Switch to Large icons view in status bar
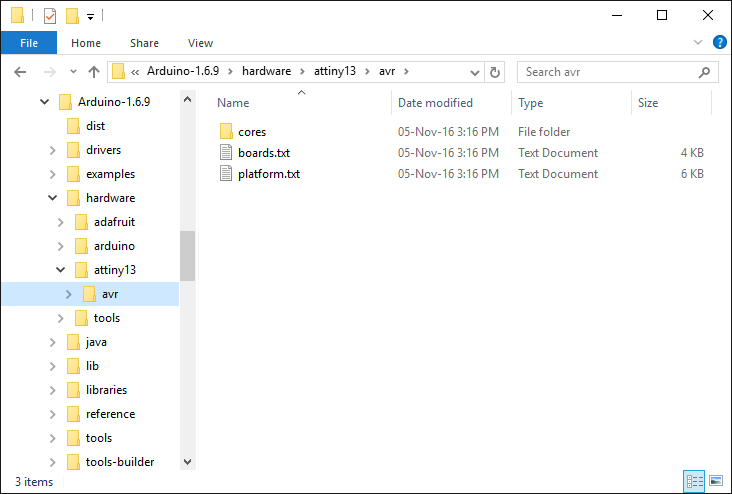 tap(716, 481)
